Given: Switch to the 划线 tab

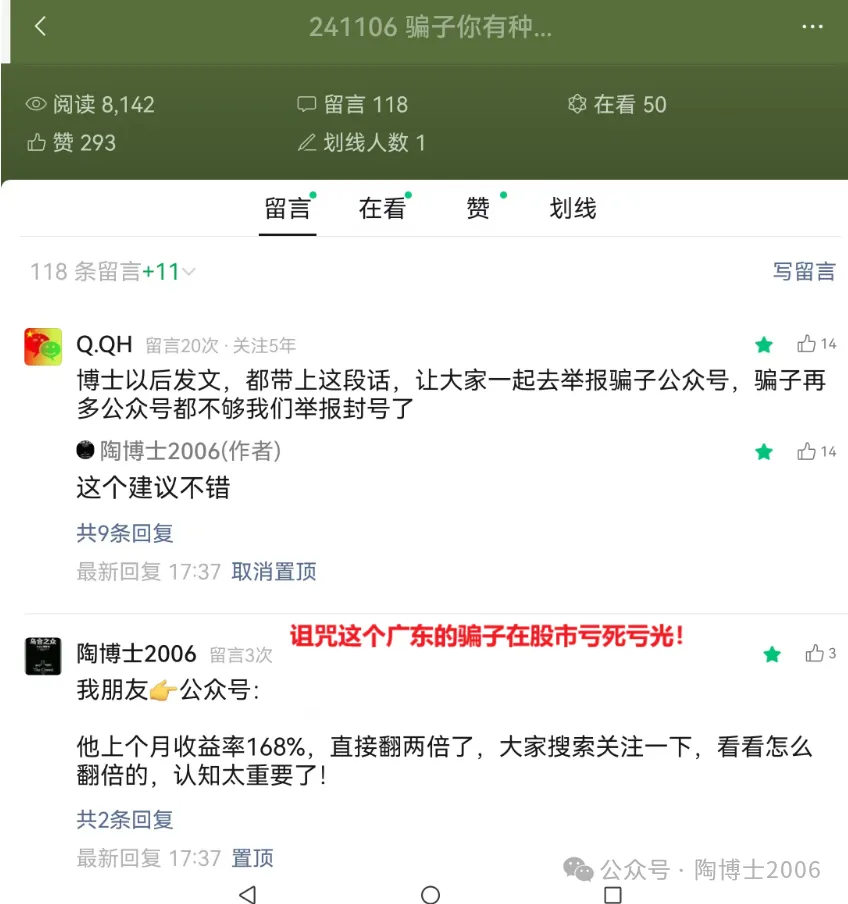Looking at the screenshot, I should (572, 208).
